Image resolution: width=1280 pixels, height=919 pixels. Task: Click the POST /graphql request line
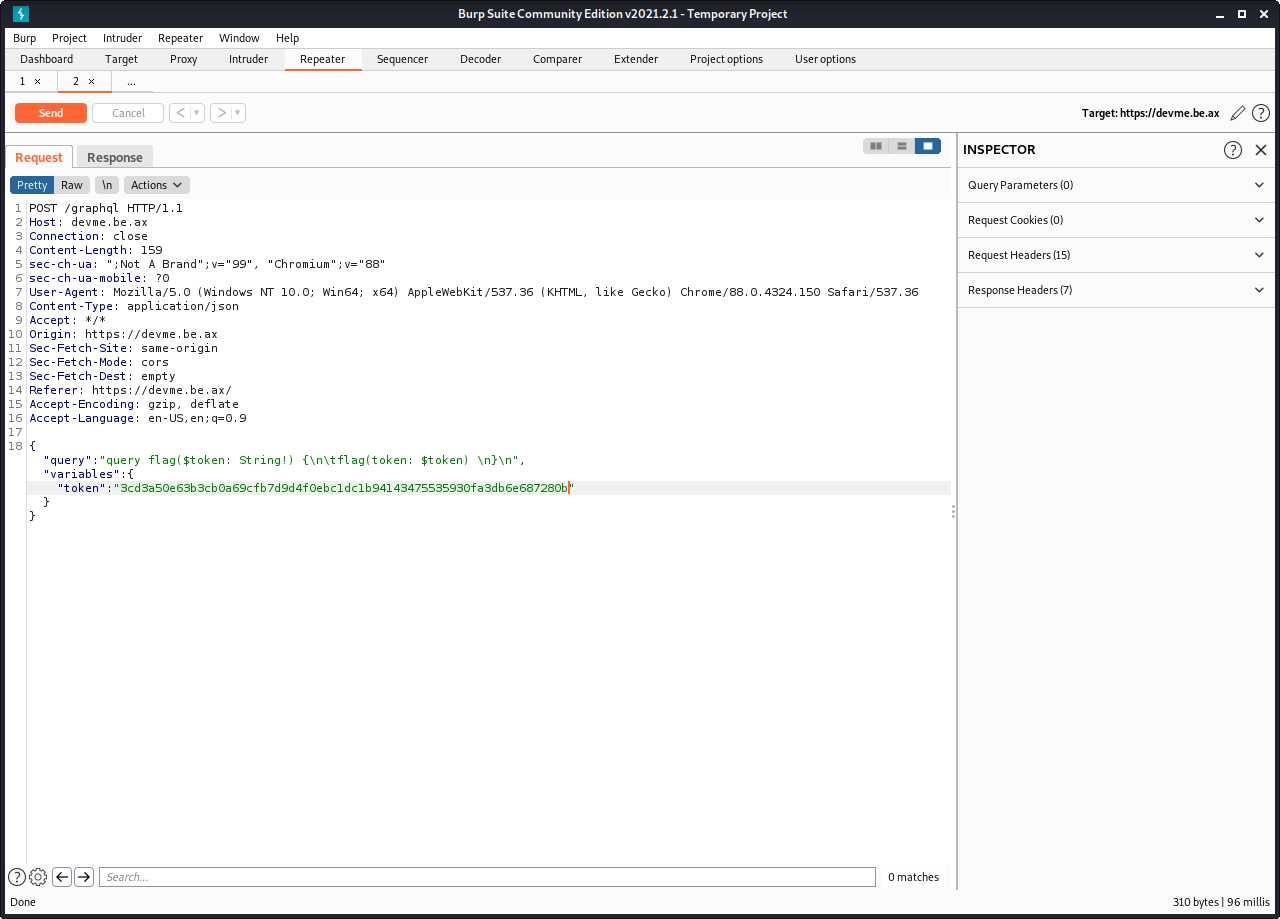[106, 208]
